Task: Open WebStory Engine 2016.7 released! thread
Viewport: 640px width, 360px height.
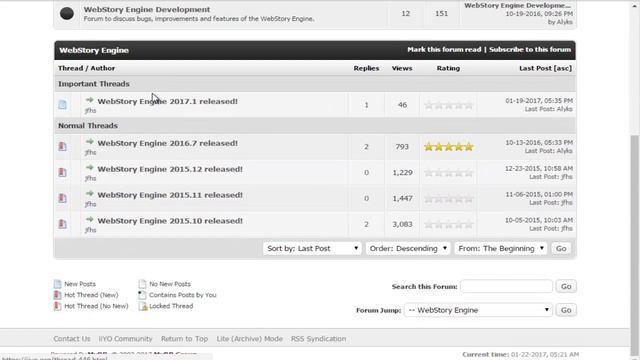Action: [x=167, y=143]
